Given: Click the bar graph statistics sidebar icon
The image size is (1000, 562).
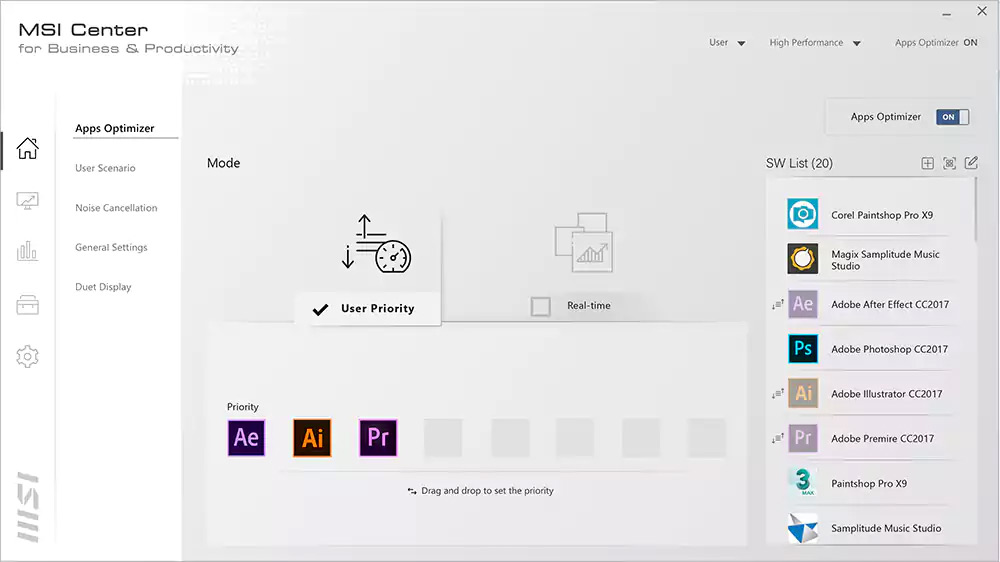Looking at the screenshot, I should click(x=28, y=252).
